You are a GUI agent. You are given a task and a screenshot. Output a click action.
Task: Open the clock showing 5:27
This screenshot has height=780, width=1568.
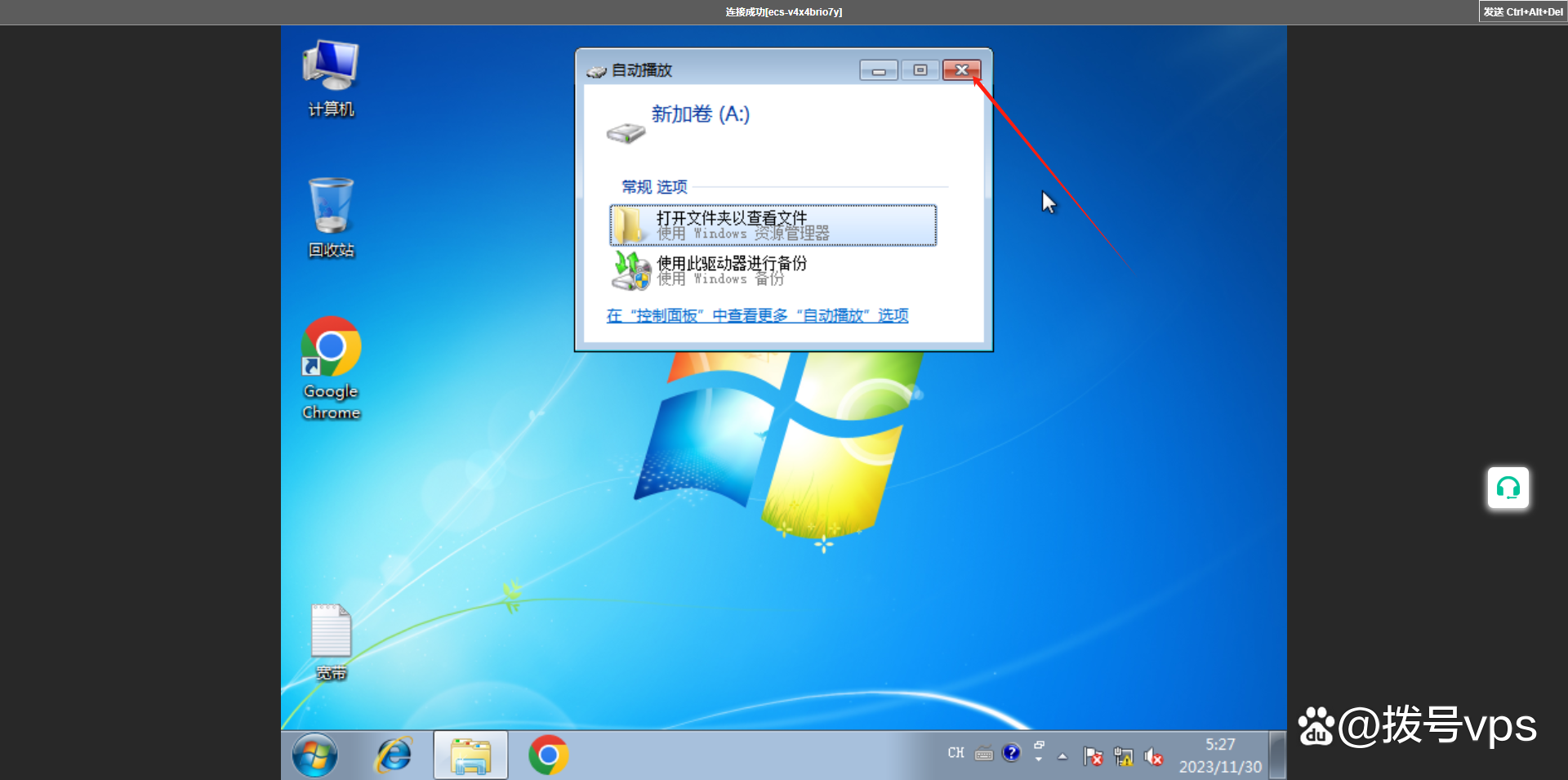1220,755
